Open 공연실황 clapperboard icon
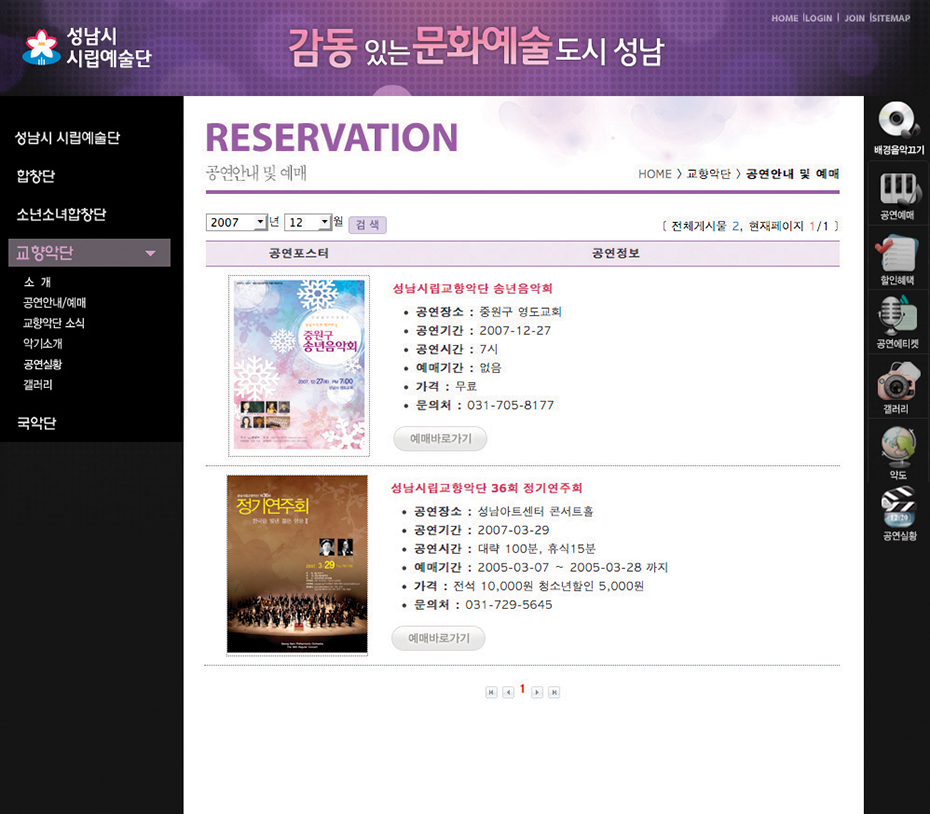 (898, 506)
